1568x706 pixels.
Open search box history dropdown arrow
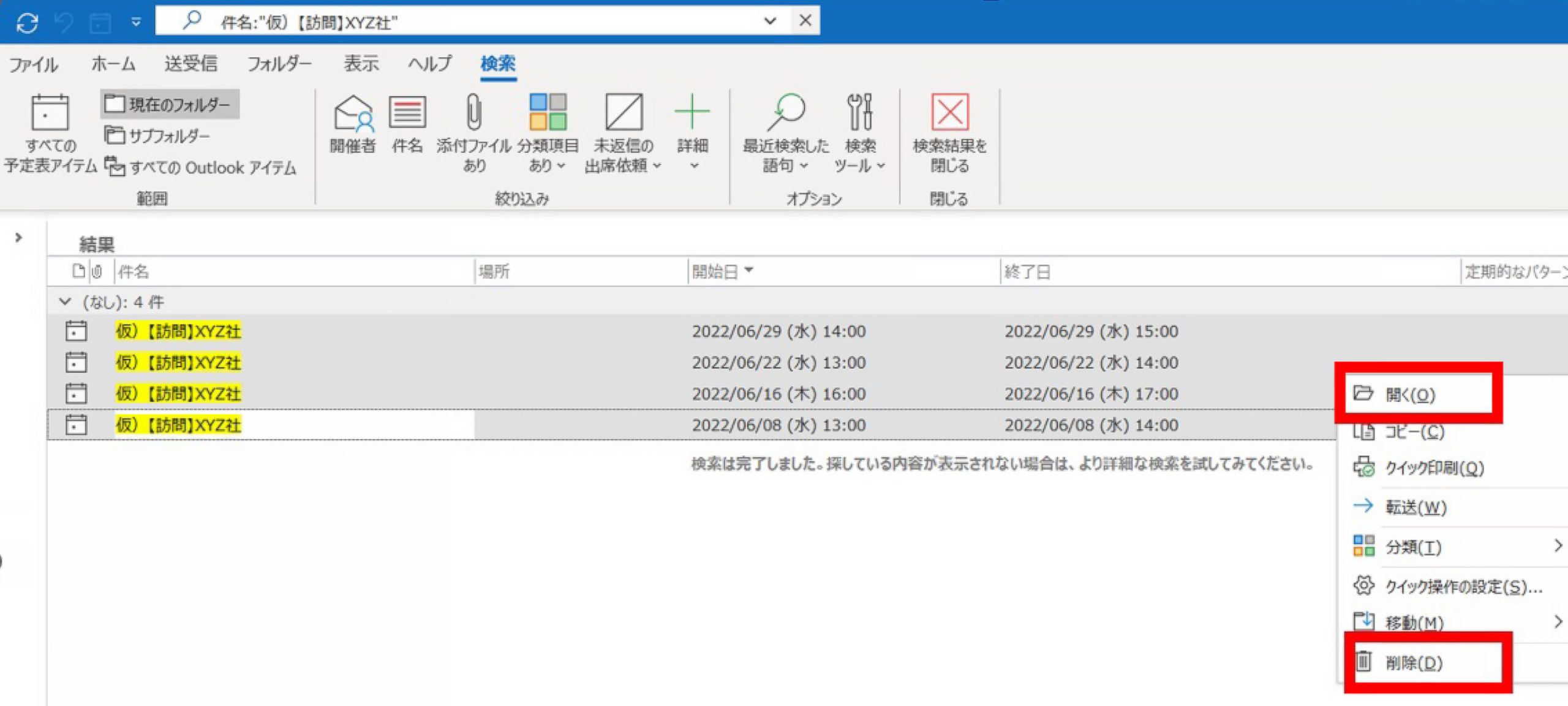(770, 21)
